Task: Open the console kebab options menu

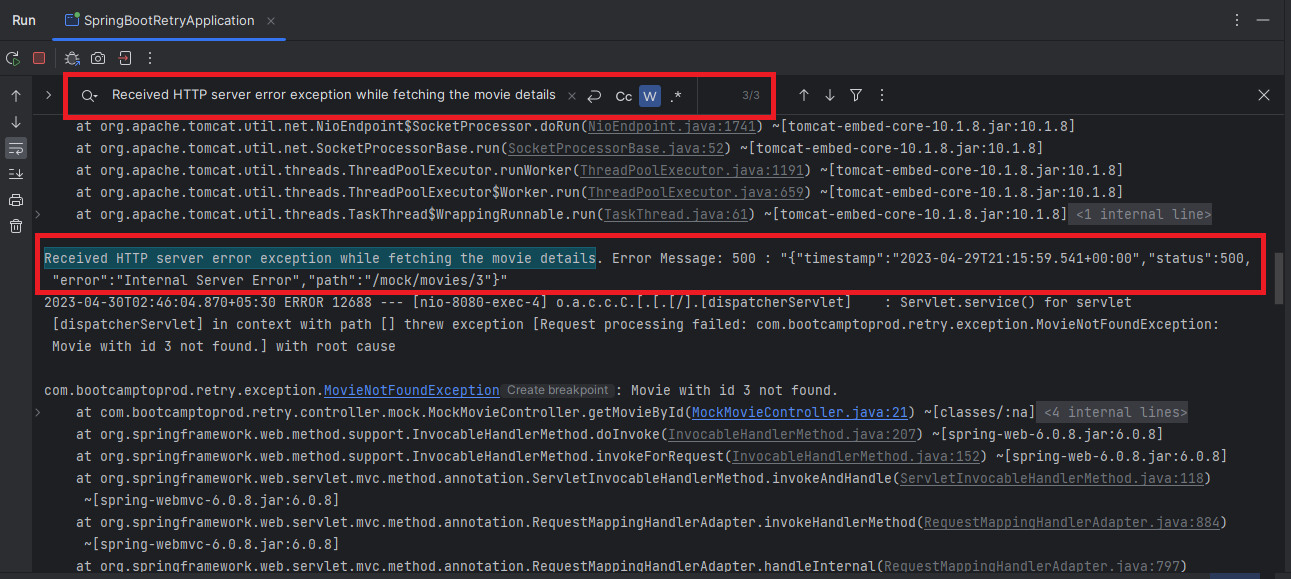Action: (x=149, y=58)
